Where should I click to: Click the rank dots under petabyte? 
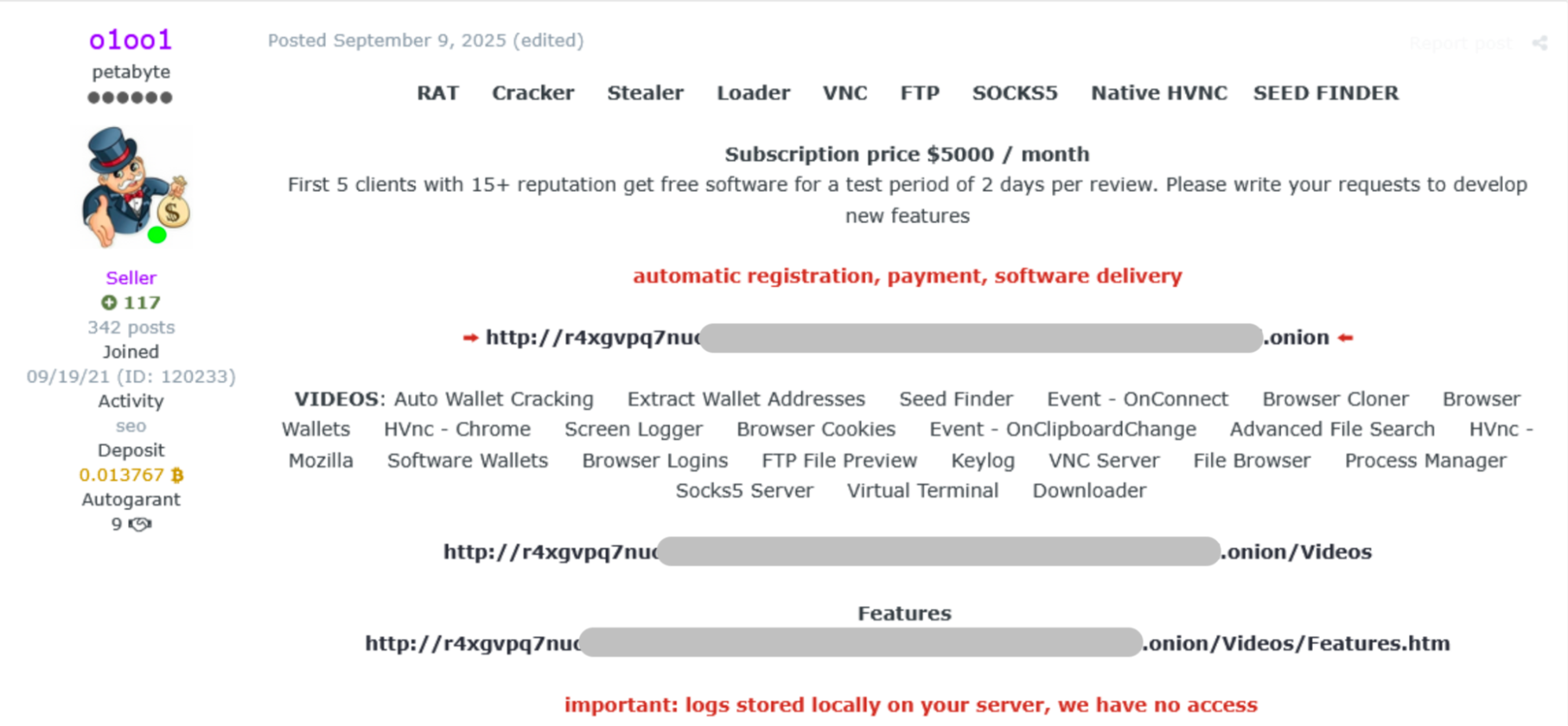point(130,98)
